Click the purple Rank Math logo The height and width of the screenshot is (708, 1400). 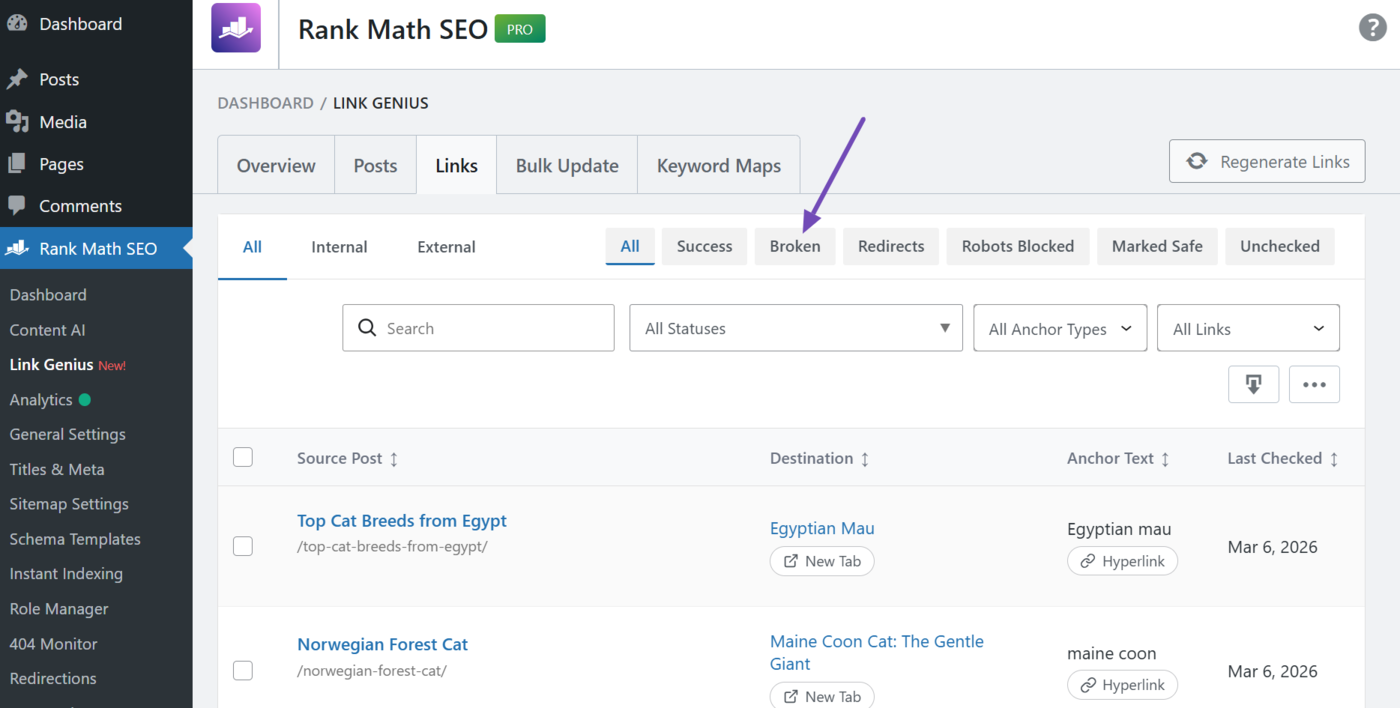(236, 28)
